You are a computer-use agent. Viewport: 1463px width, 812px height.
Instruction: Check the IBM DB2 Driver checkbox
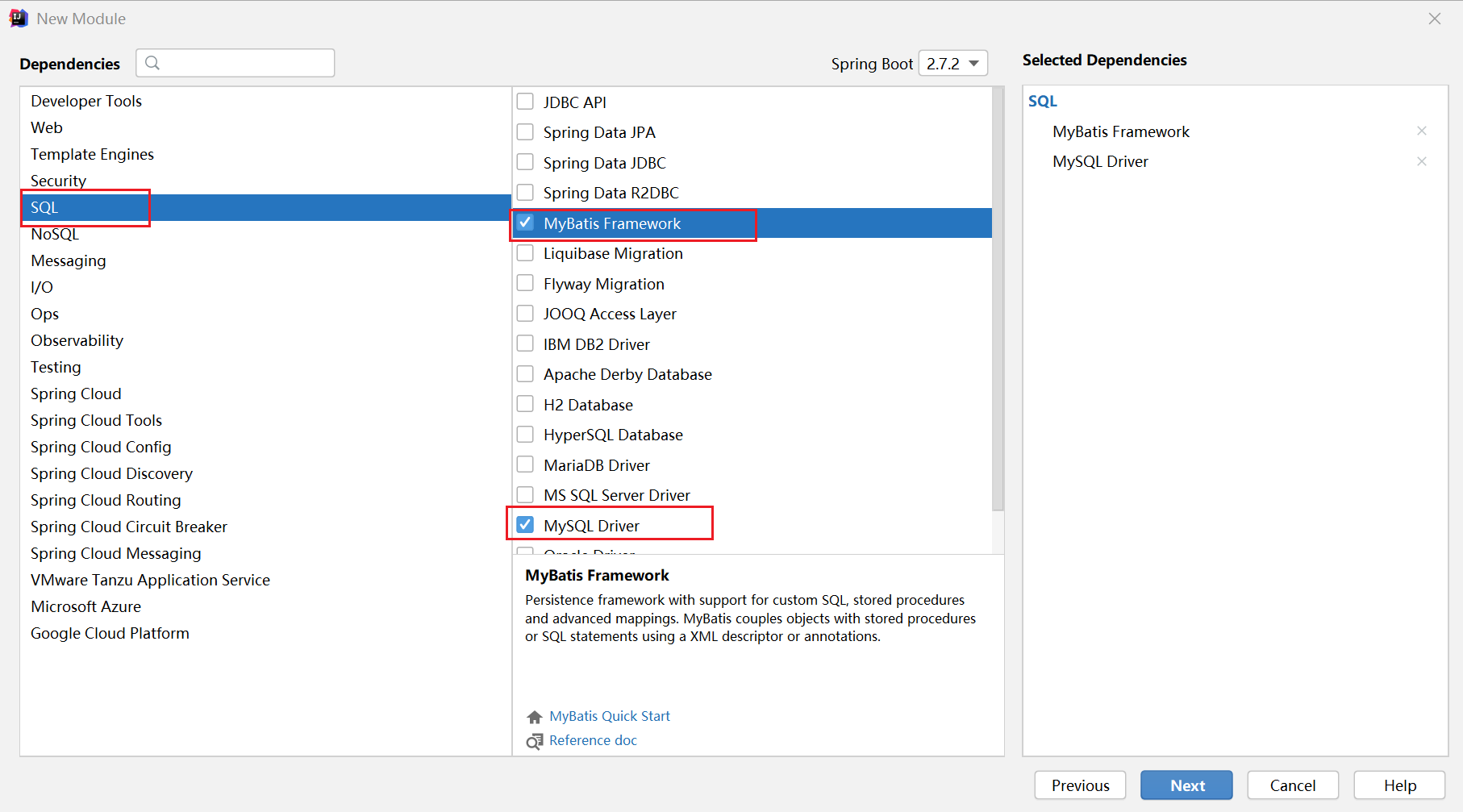pyautogui.click(x=525, y=344)
